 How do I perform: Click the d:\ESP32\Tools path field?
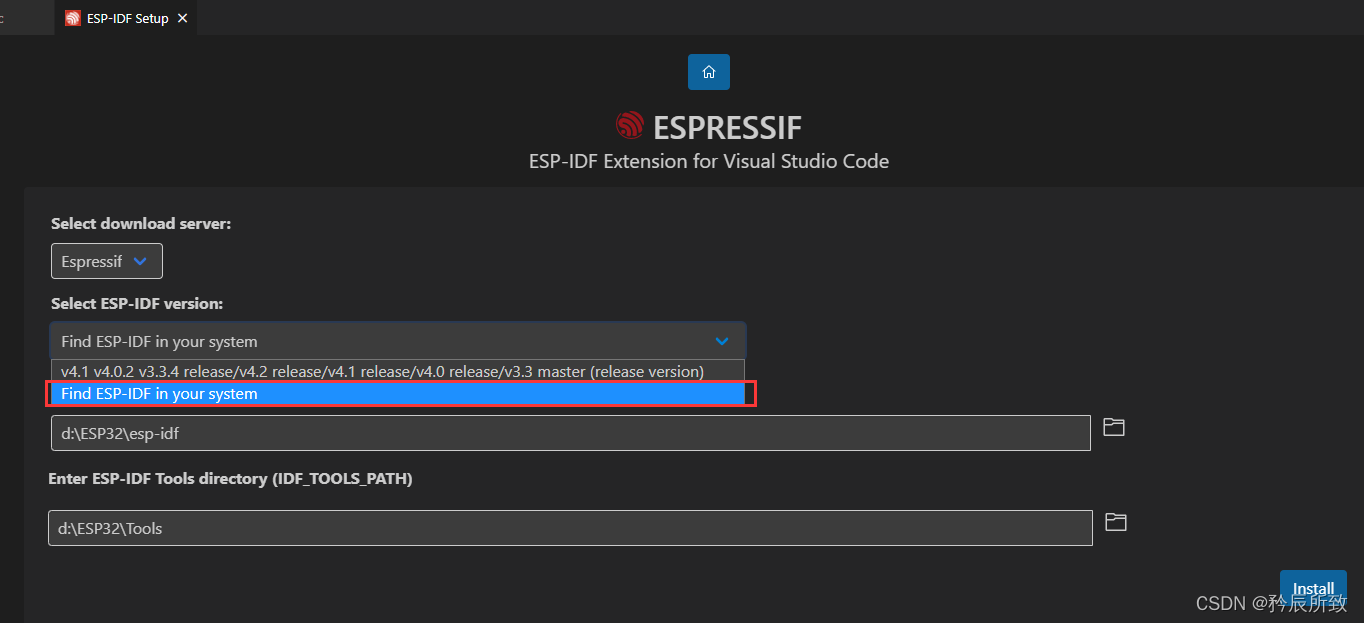570,528
